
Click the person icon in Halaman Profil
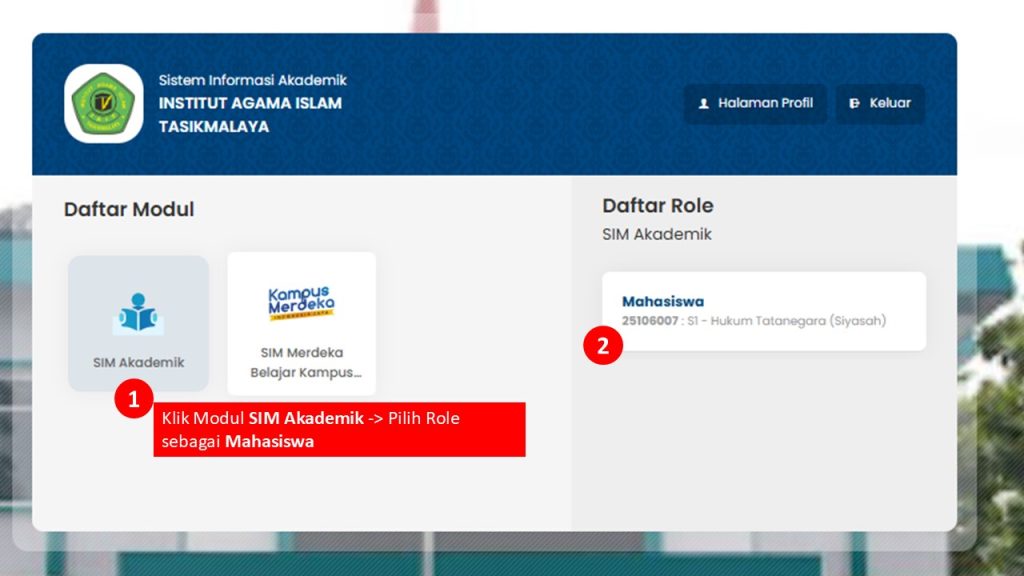tap(703, 103)
